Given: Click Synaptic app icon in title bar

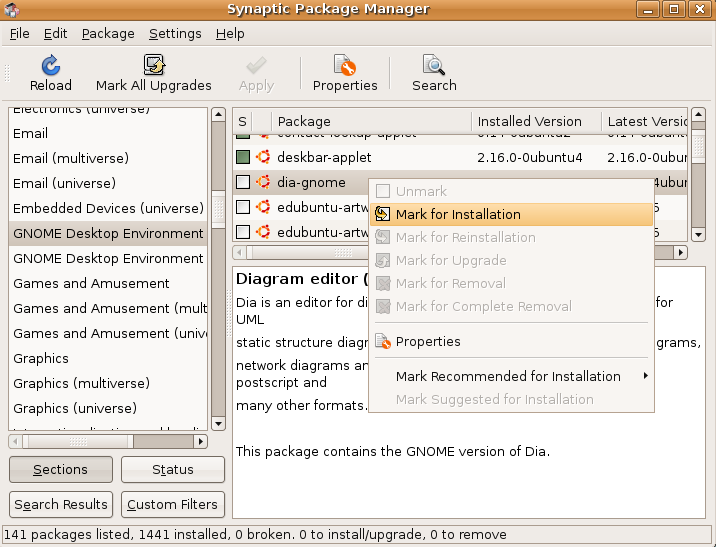Looking at the screenshot, I should tap(12, 9).
